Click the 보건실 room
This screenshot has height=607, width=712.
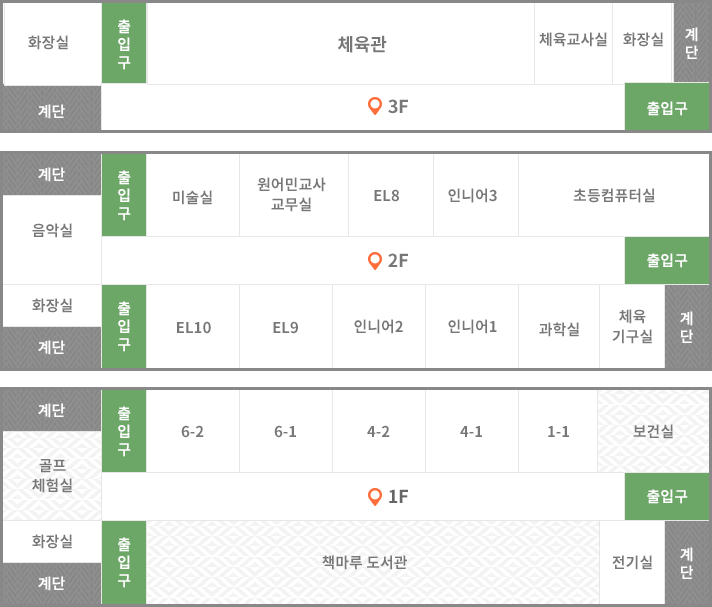pyautogui.click(x=653, y=431)
